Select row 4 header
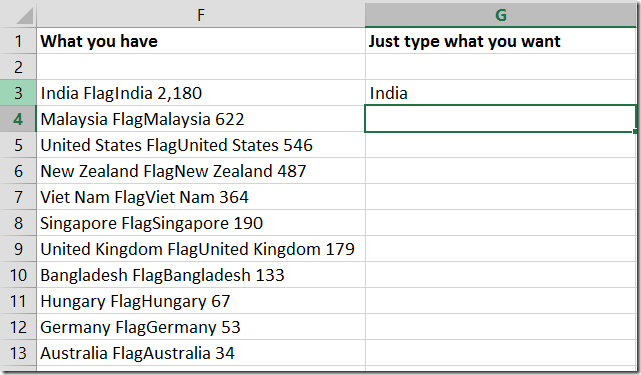The width and height of the screenshot is (641, 375). click(18, 119)
